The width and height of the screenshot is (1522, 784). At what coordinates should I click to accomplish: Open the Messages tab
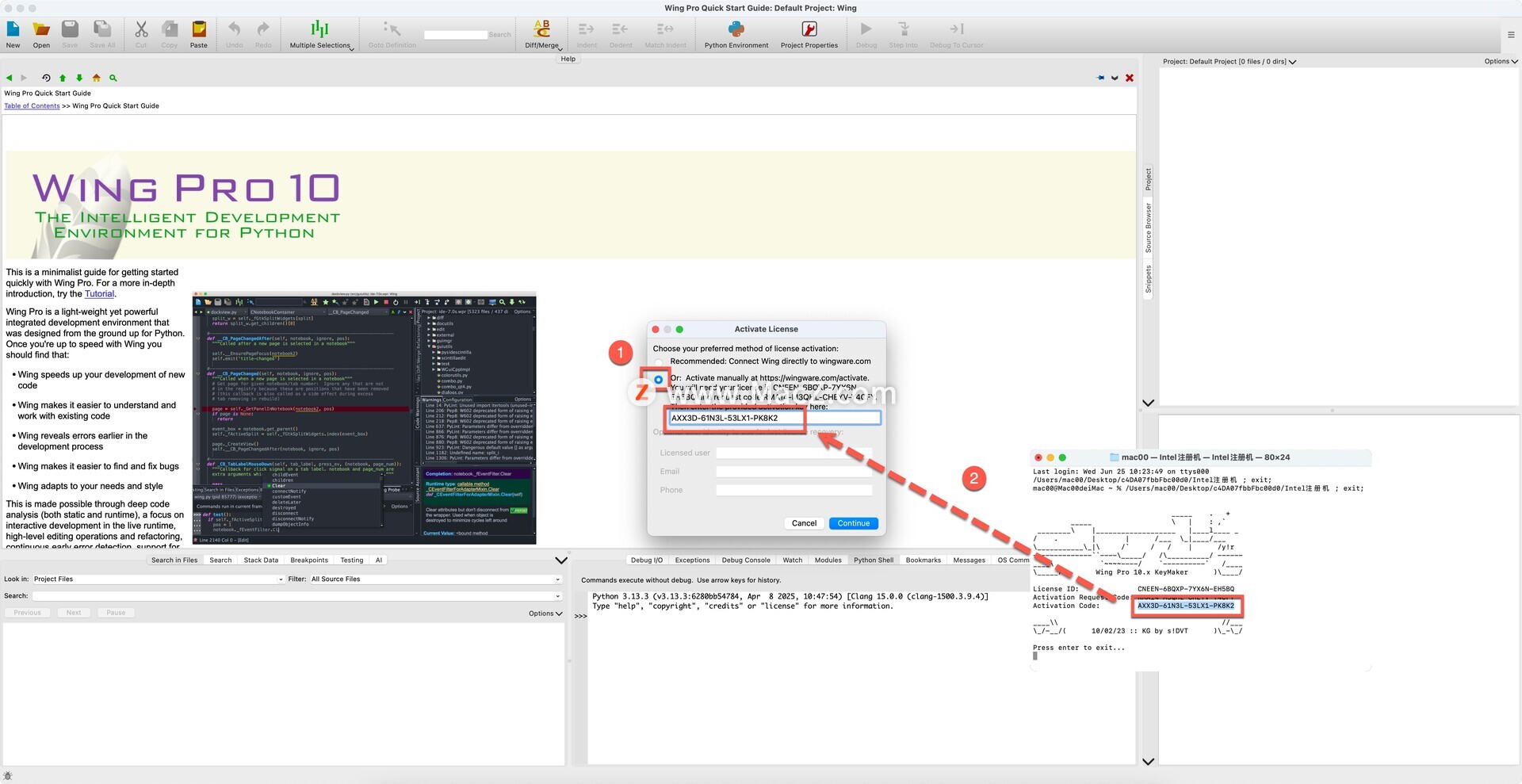[x=969, y=560]
